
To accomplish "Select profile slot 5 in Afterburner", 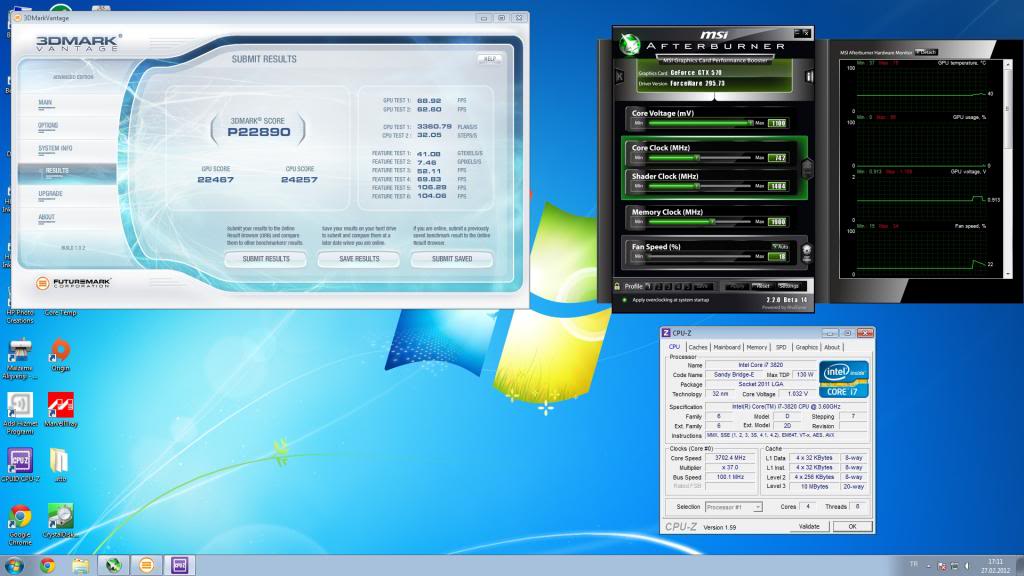I will tap(688, 286).
